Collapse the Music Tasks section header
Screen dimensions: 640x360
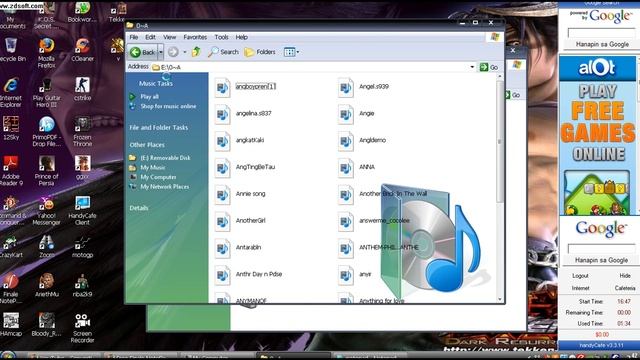point(156,83)
